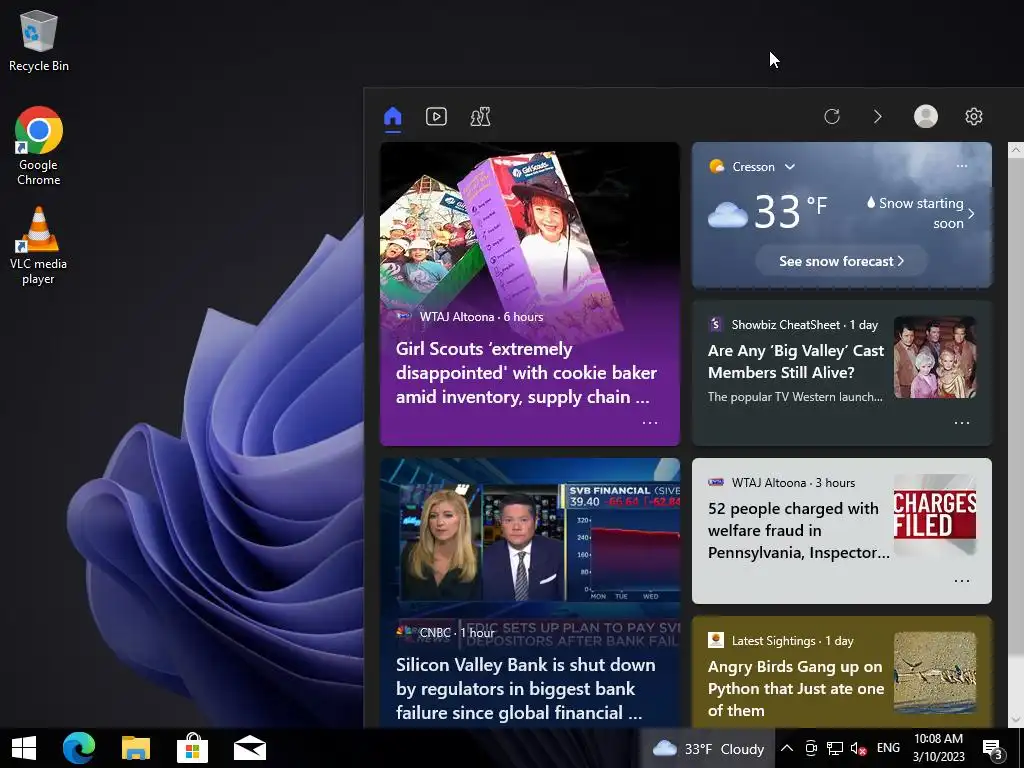Open the user profile avatar
Viewport: 1024px width, 768px height.
925,116
